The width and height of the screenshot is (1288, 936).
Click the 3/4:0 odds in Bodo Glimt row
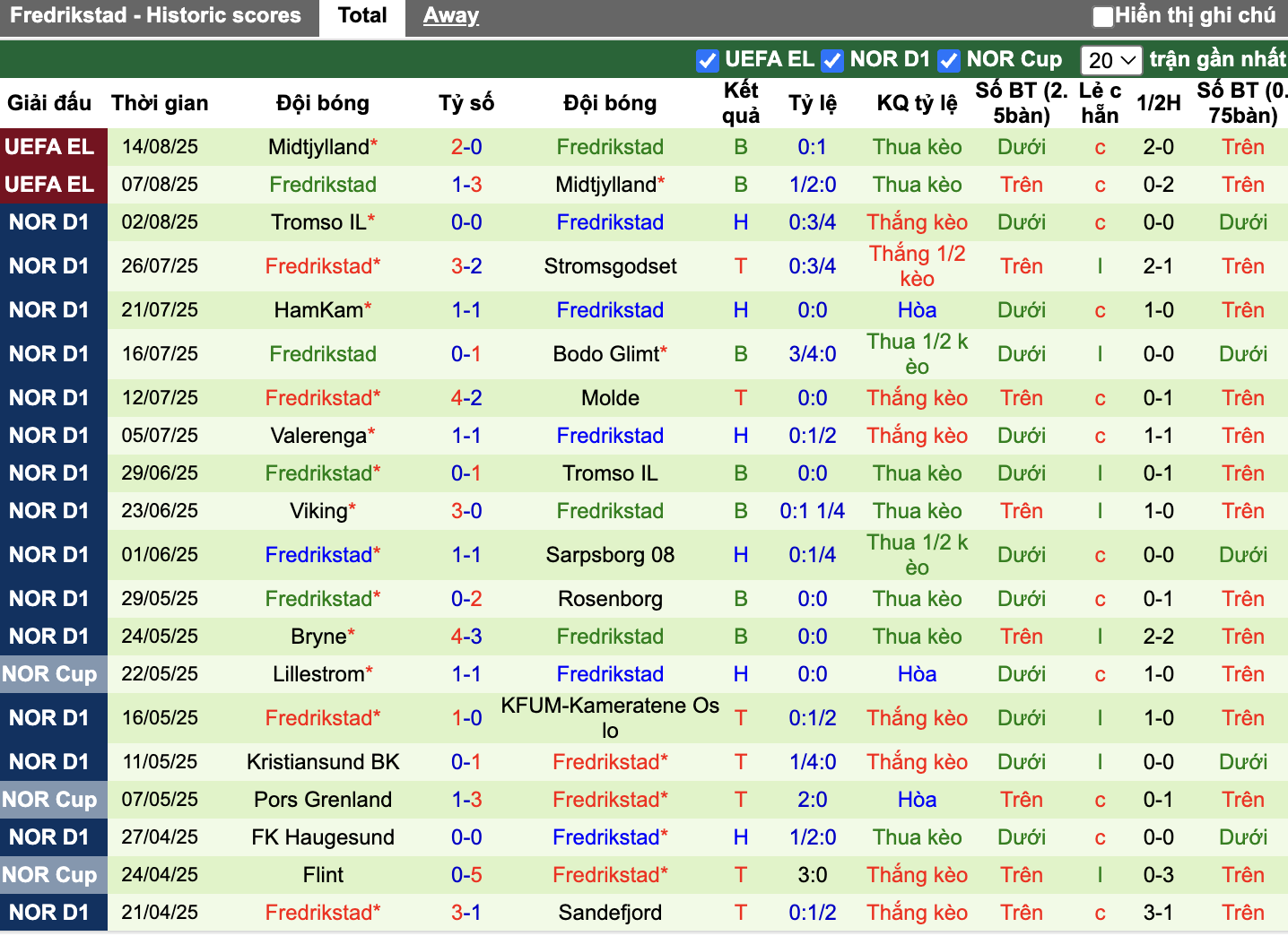(x=813, y=354)
